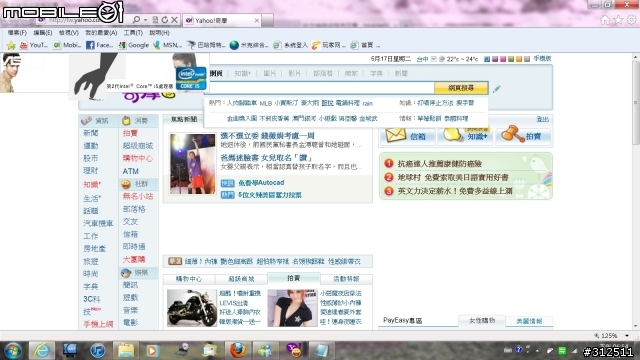Open compatibility view page icon
This screenshot has width=640, height=360.
(x=155, y=20)
